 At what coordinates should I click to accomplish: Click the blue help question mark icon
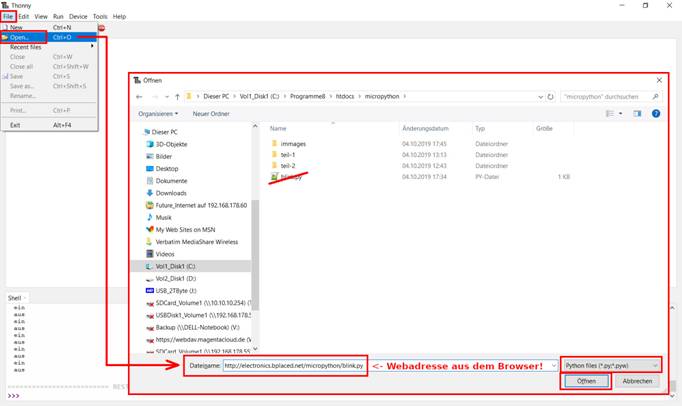655,113
